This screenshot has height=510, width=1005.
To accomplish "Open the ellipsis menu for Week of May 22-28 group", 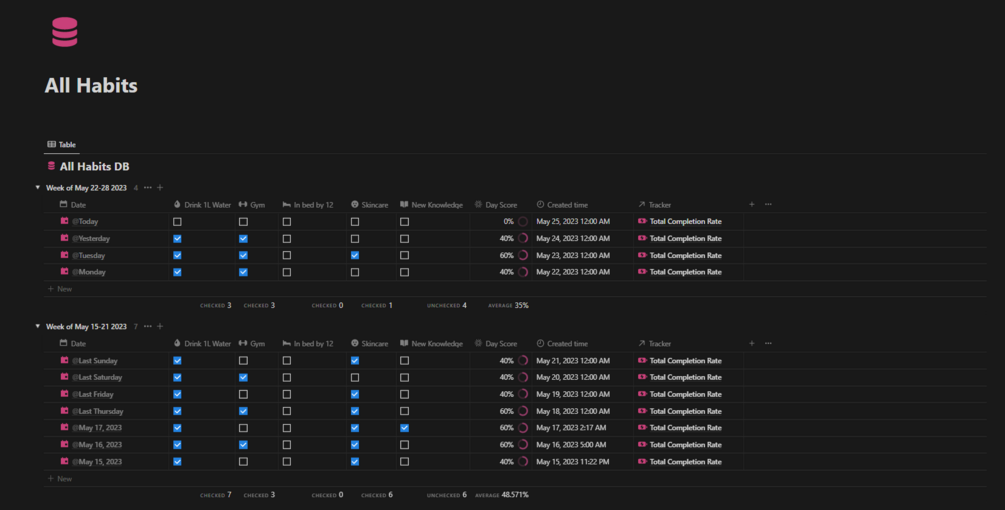I will pos(148,188).
